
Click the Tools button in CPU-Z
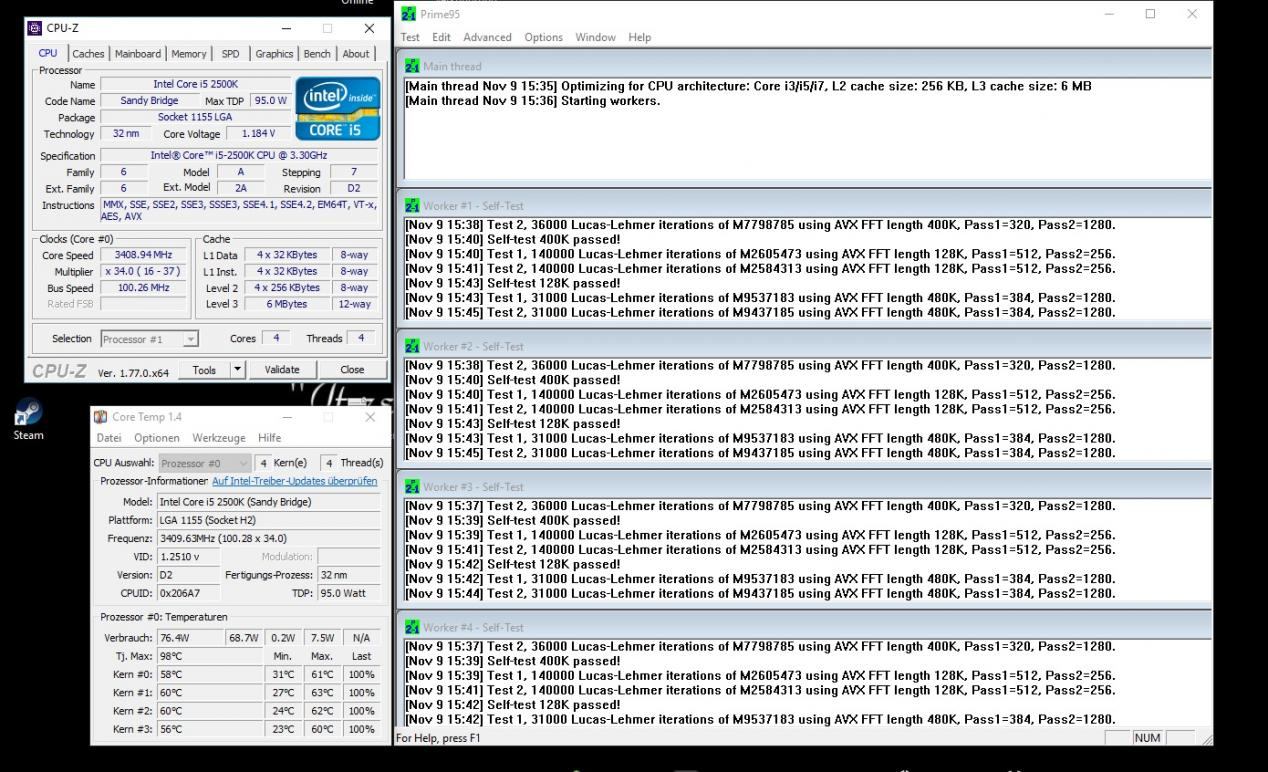tap(204, 370)
